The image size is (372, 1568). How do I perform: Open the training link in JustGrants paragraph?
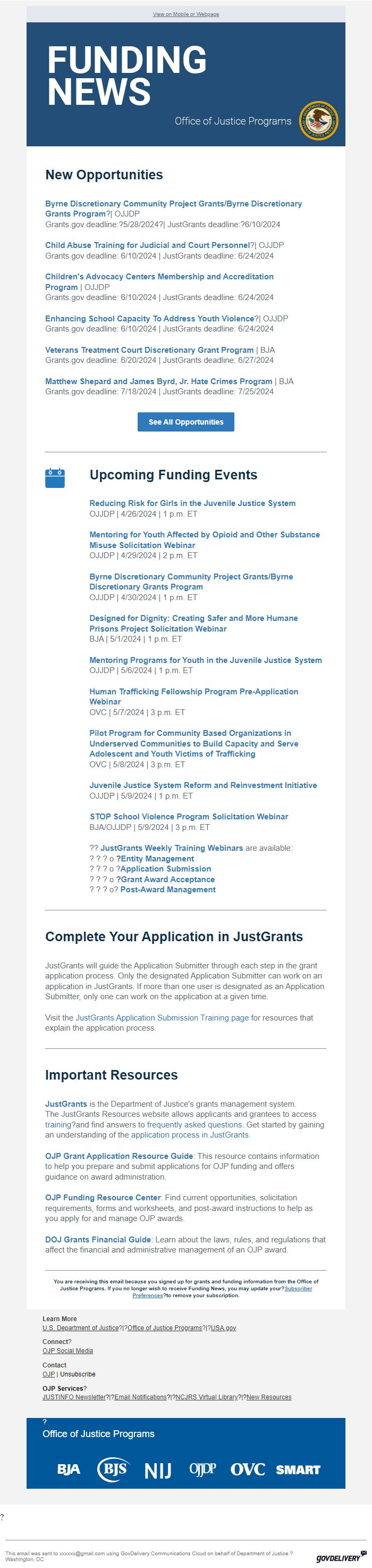coord(59,1125)
